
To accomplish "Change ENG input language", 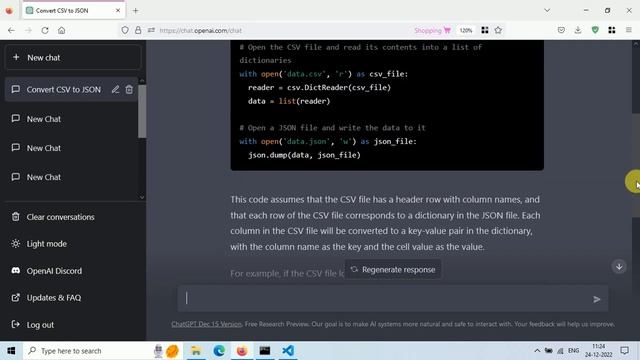I will click(573, 351).
